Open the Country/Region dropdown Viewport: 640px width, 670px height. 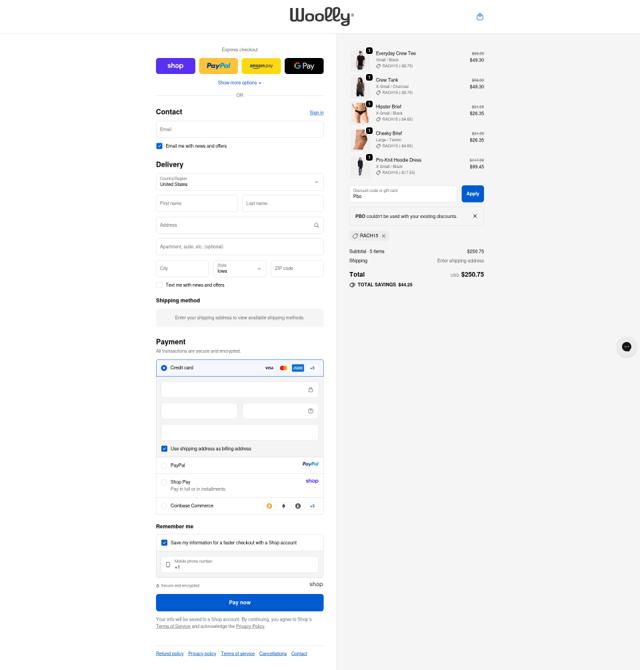[x=240, y=182]
